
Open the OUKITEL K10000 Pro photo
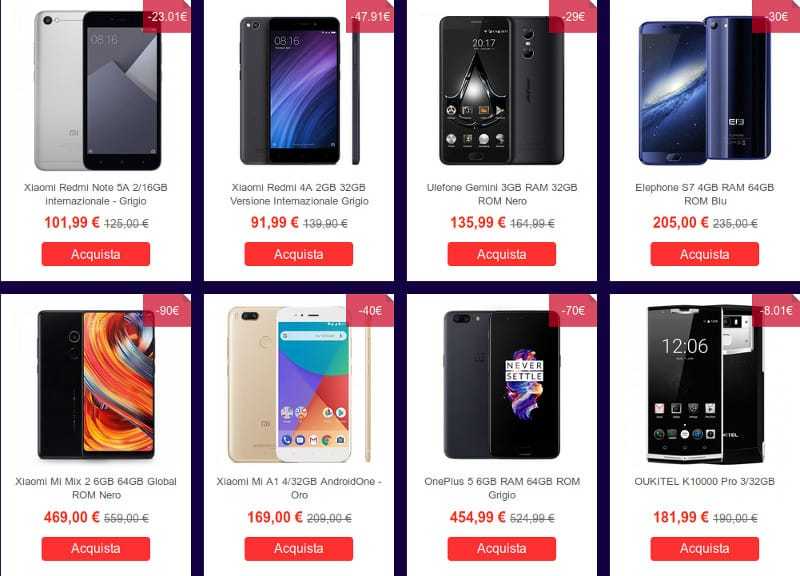coord(705,384)
